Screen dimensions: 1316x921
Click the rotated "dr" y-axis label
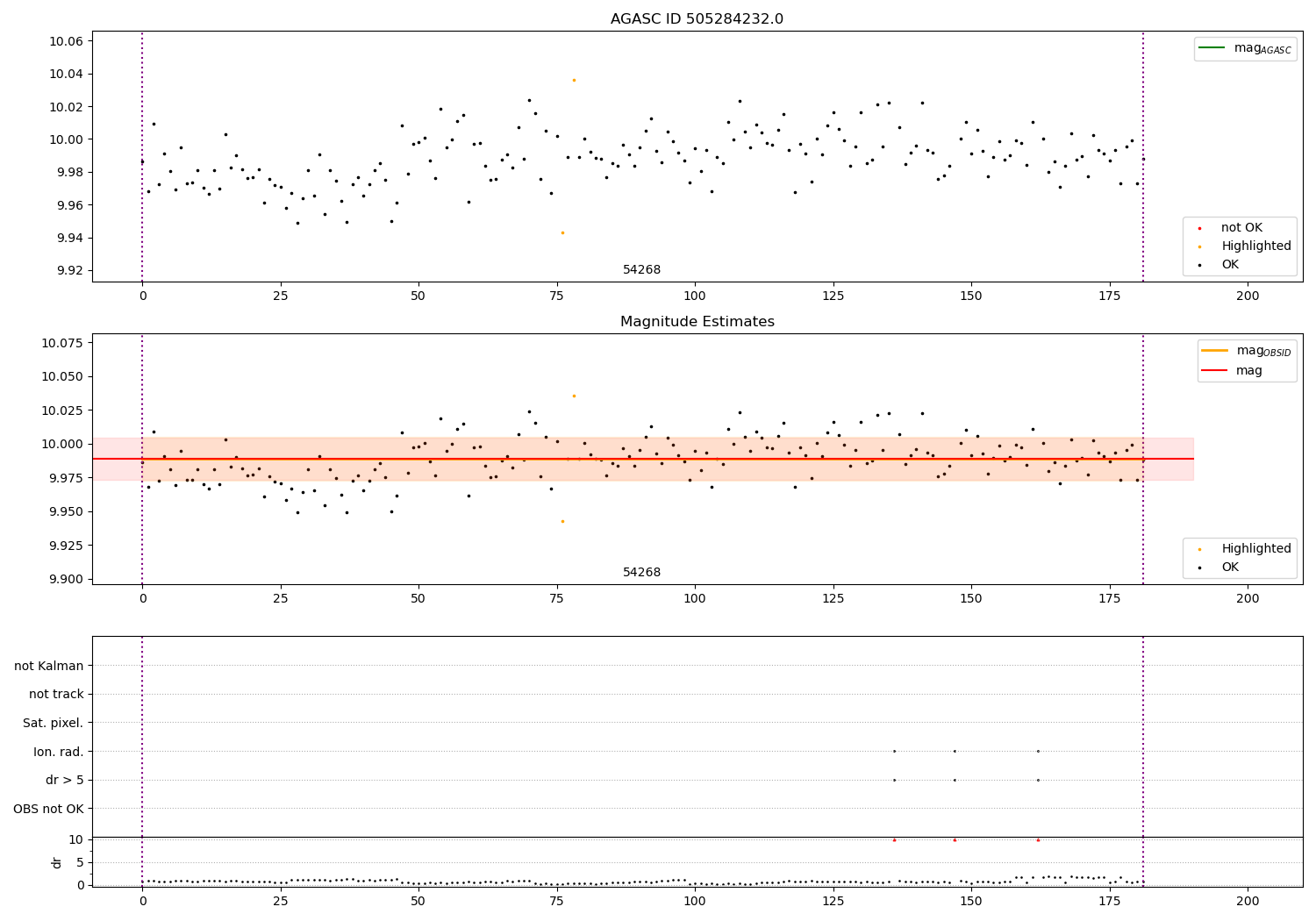57,862
